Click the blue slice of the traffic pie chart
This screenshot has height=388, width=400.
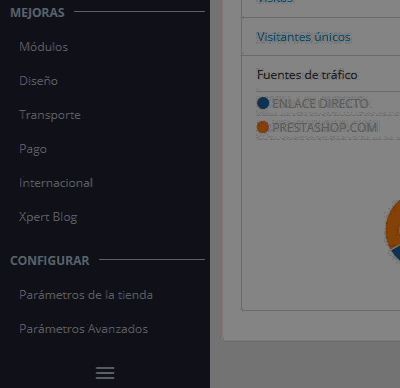click(396, 254)
